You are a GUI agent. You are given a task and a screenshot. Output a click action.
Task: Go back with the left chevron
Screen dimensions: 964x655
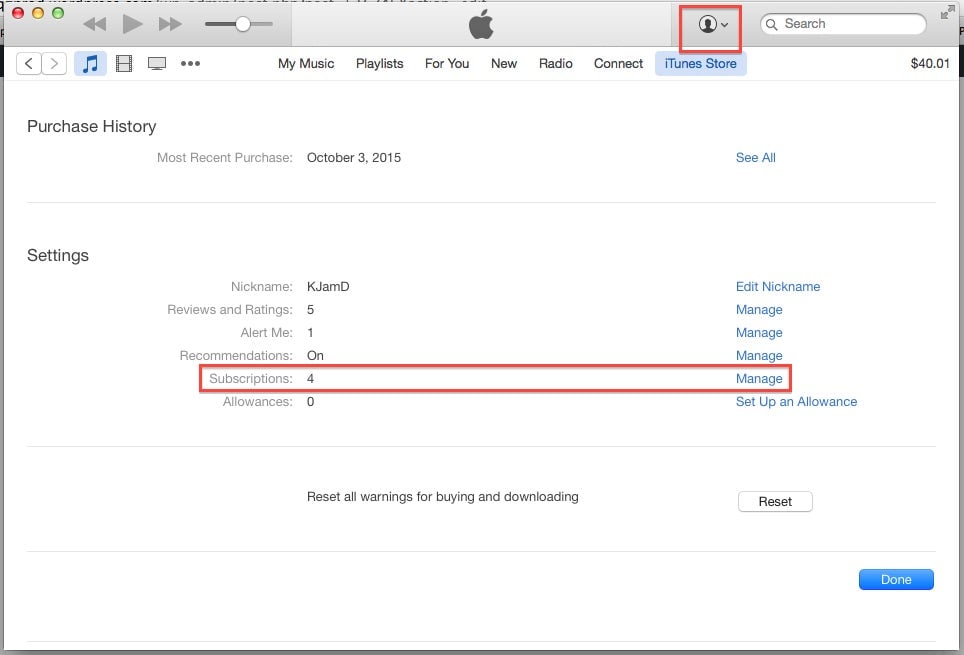coord(29,63)
